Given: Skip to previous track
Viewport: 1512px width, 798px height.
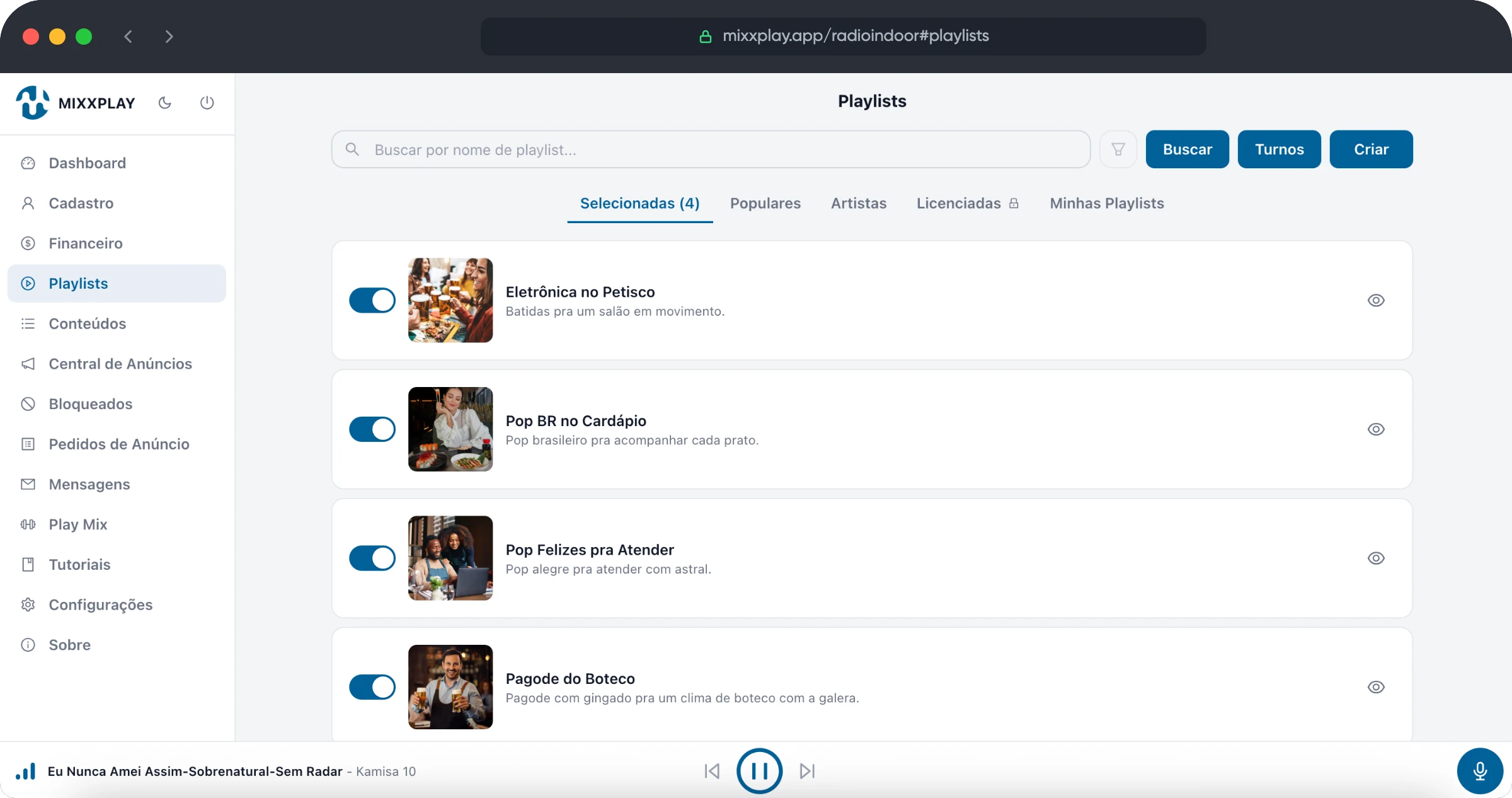Looking at the screenshot, I should pyautogui.click(x=712, y=771).
